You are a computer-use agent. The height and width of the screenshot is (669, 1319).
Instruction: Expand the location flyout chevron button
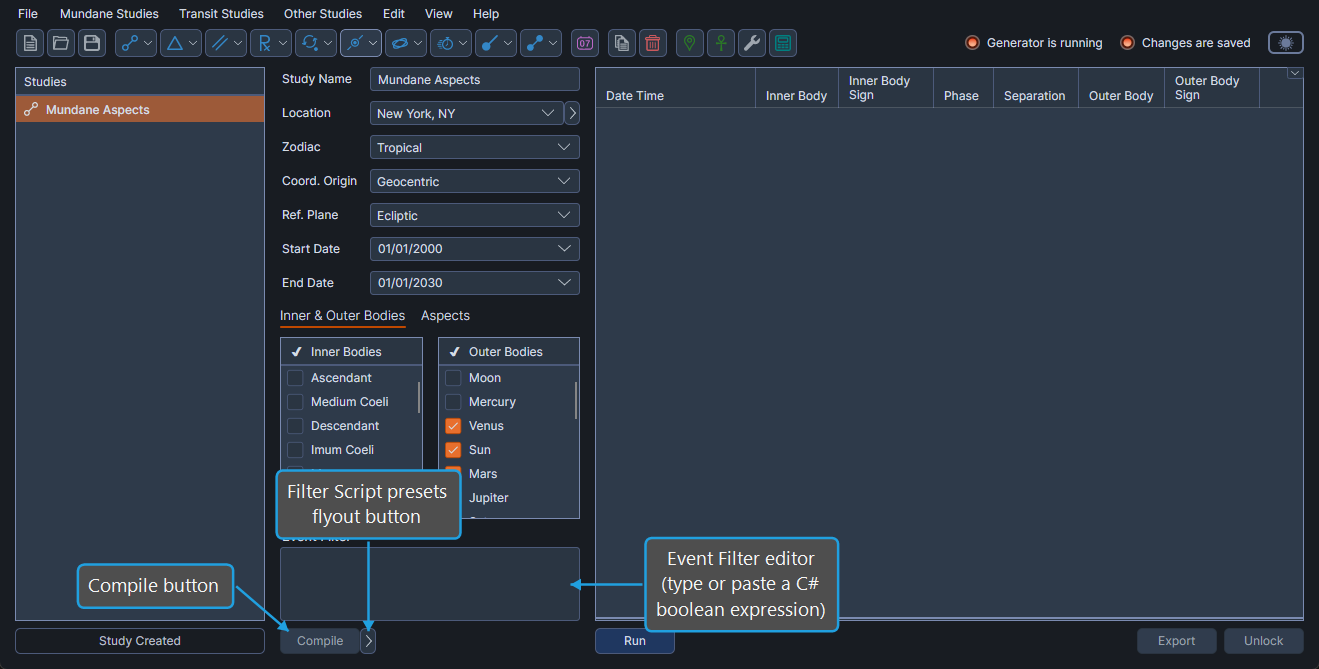[x=572, y=113]
